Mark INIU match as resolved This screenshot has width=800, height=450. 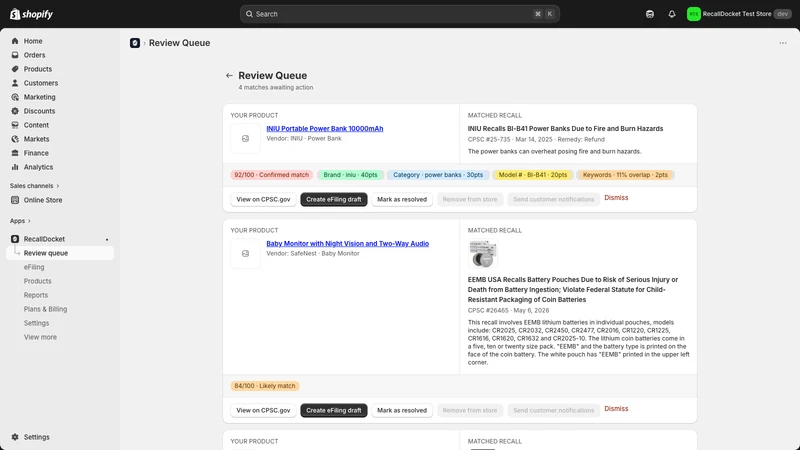tap(402, 199)
